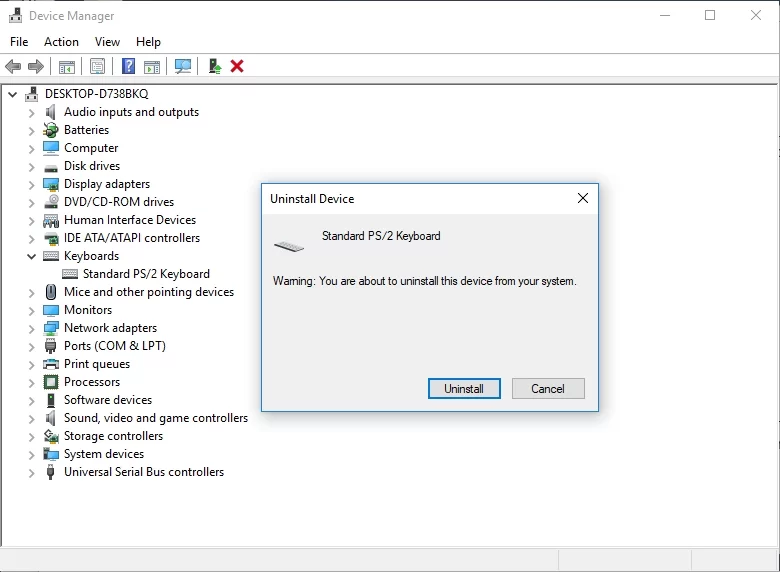Viewport: 780px width, 572px height.
Task: Click the Processors chip icon
Action: coord(51,382)
